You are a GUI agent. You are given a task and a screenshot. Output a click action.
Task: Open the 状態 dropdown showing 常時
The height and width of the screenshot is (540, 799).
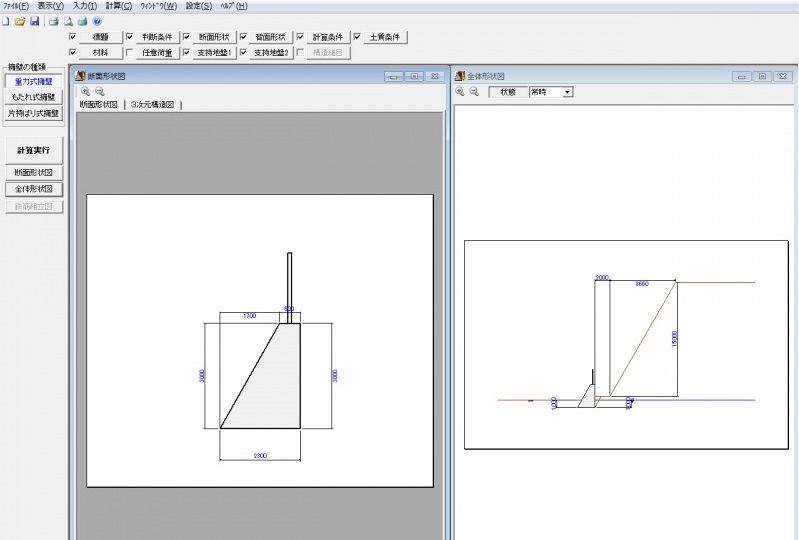(x=567, y=92)
